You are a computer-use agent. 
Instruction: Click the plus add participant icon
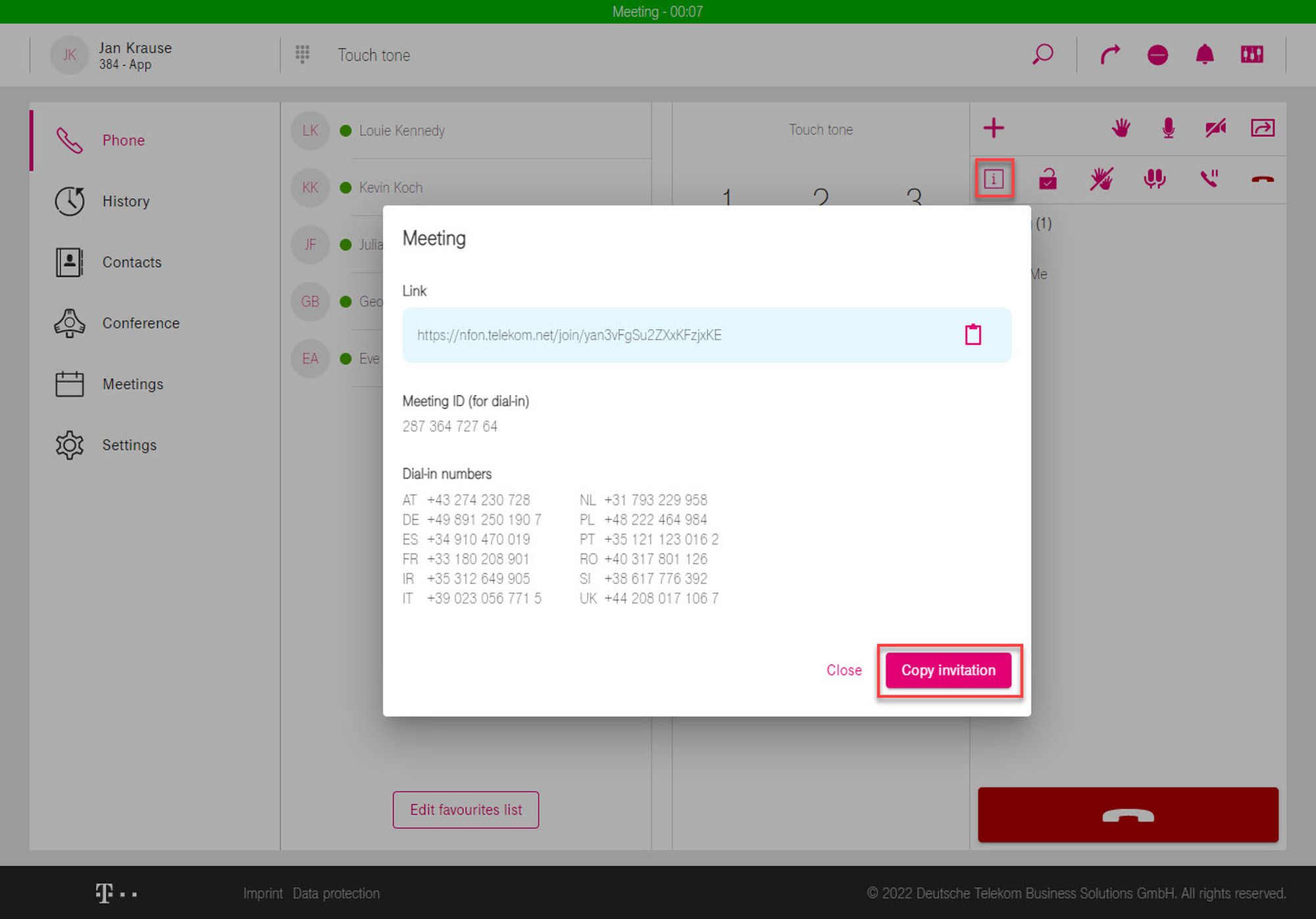point(994,128)
